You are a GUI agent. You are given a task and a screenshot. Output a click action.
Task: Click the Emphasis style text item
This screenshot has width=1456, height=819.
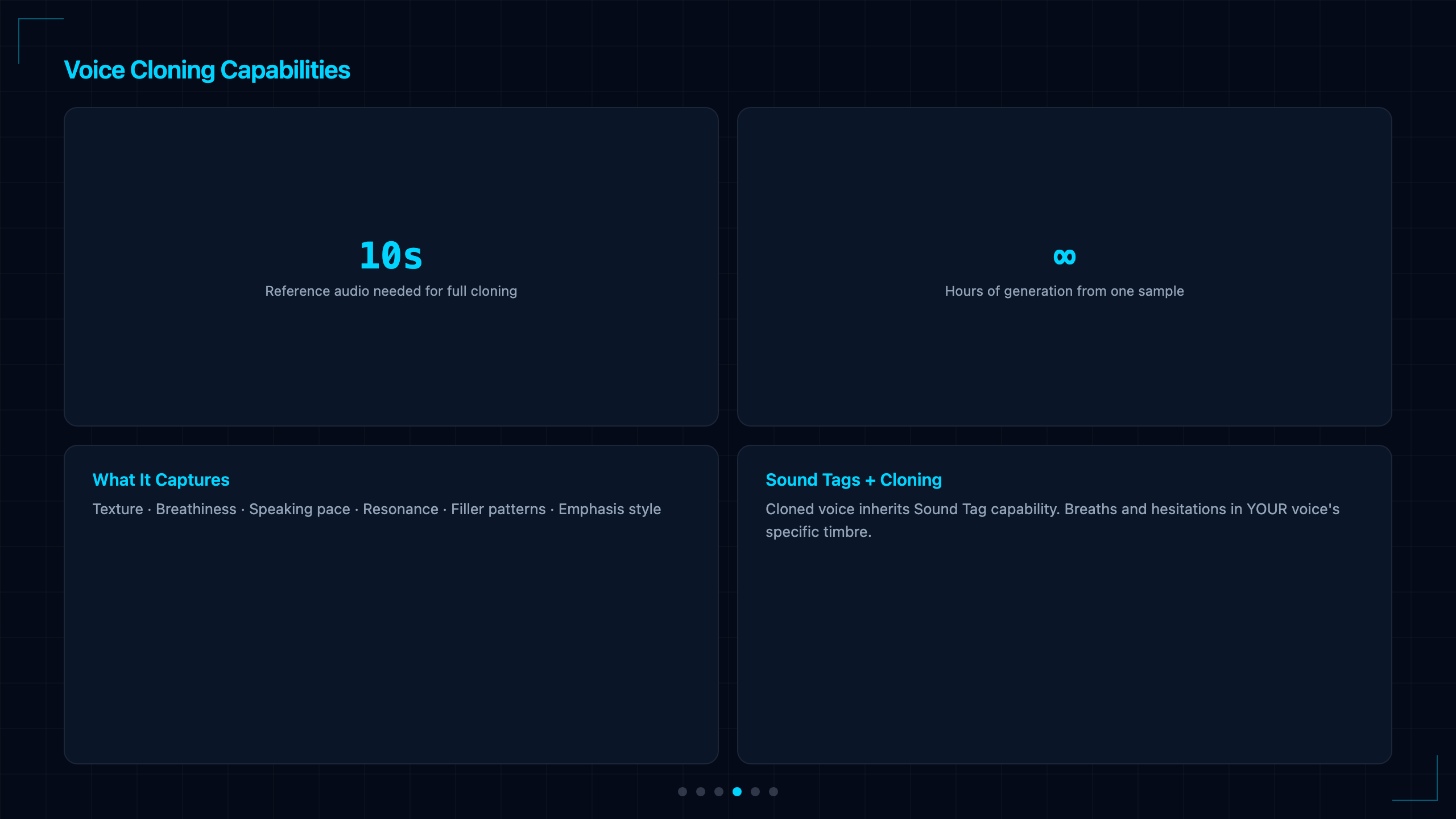pos(610,509)
